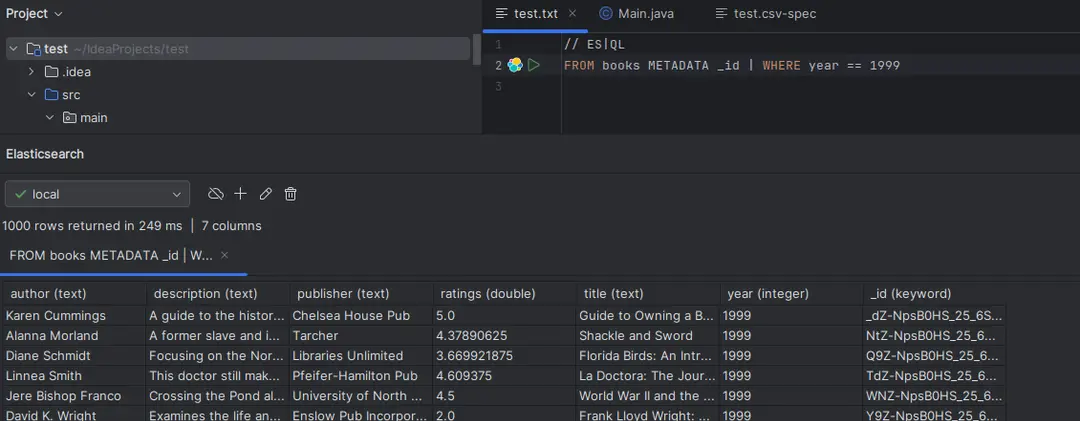Viewport: 1080px width, 421px height.
Task: Select the Jere Bishop Franco author cell
Action: (74, 396)
